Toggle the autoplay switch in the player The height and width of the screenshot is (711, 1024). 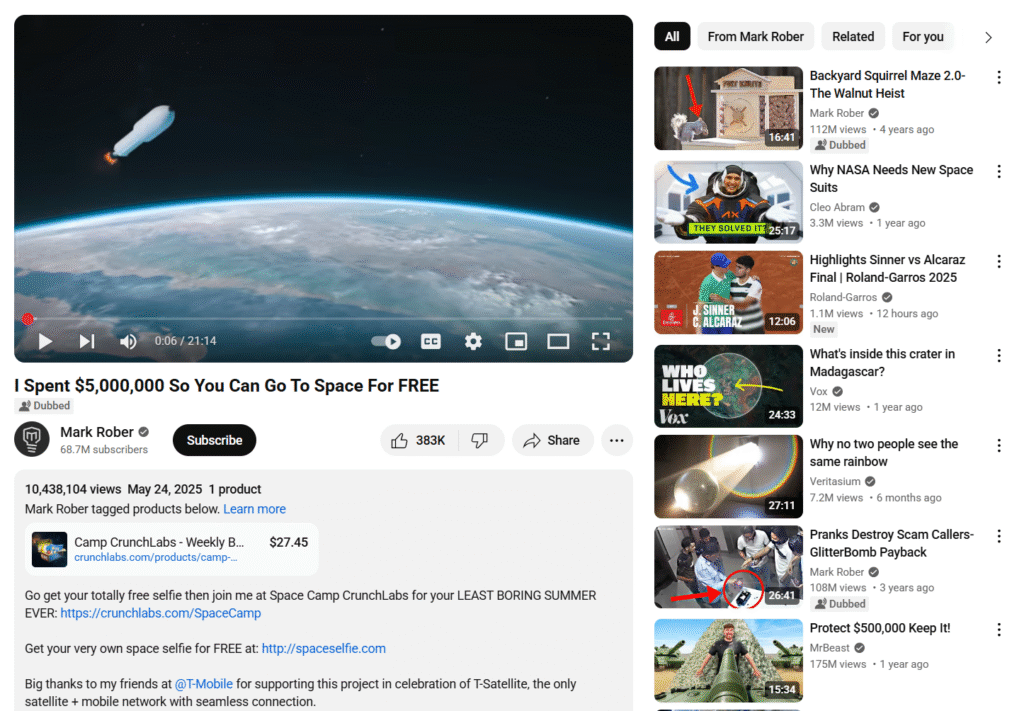[x=385, y=341]
